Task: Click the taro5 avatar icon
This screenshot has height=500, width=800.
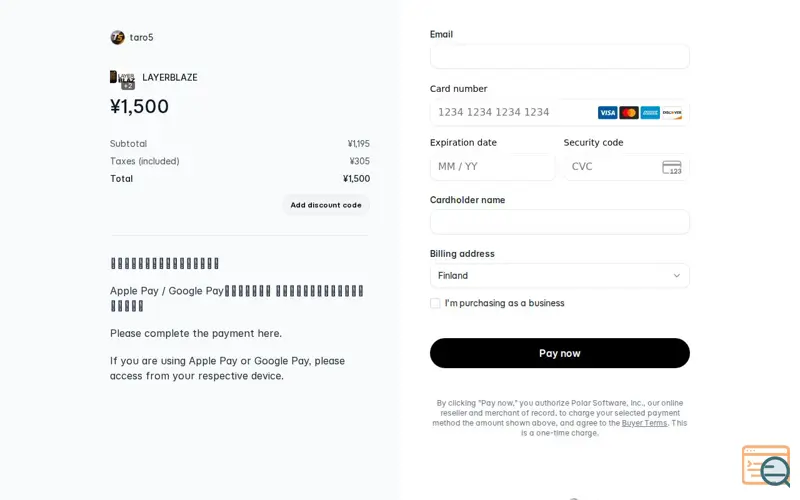Action: point(117,37)
